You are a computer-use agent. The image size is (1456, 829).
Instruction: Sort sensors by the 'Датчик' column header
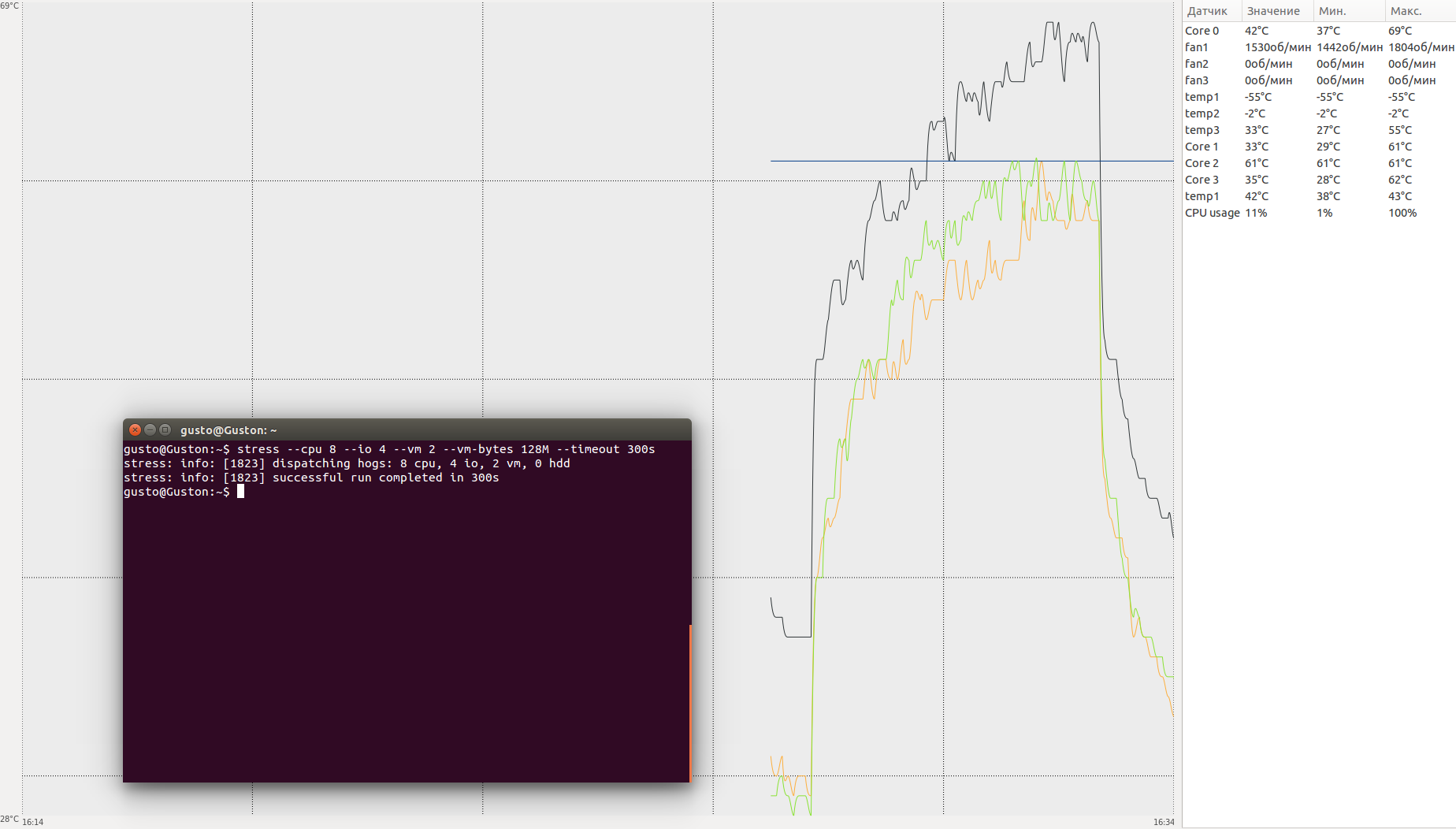(x=1212, y=11)
